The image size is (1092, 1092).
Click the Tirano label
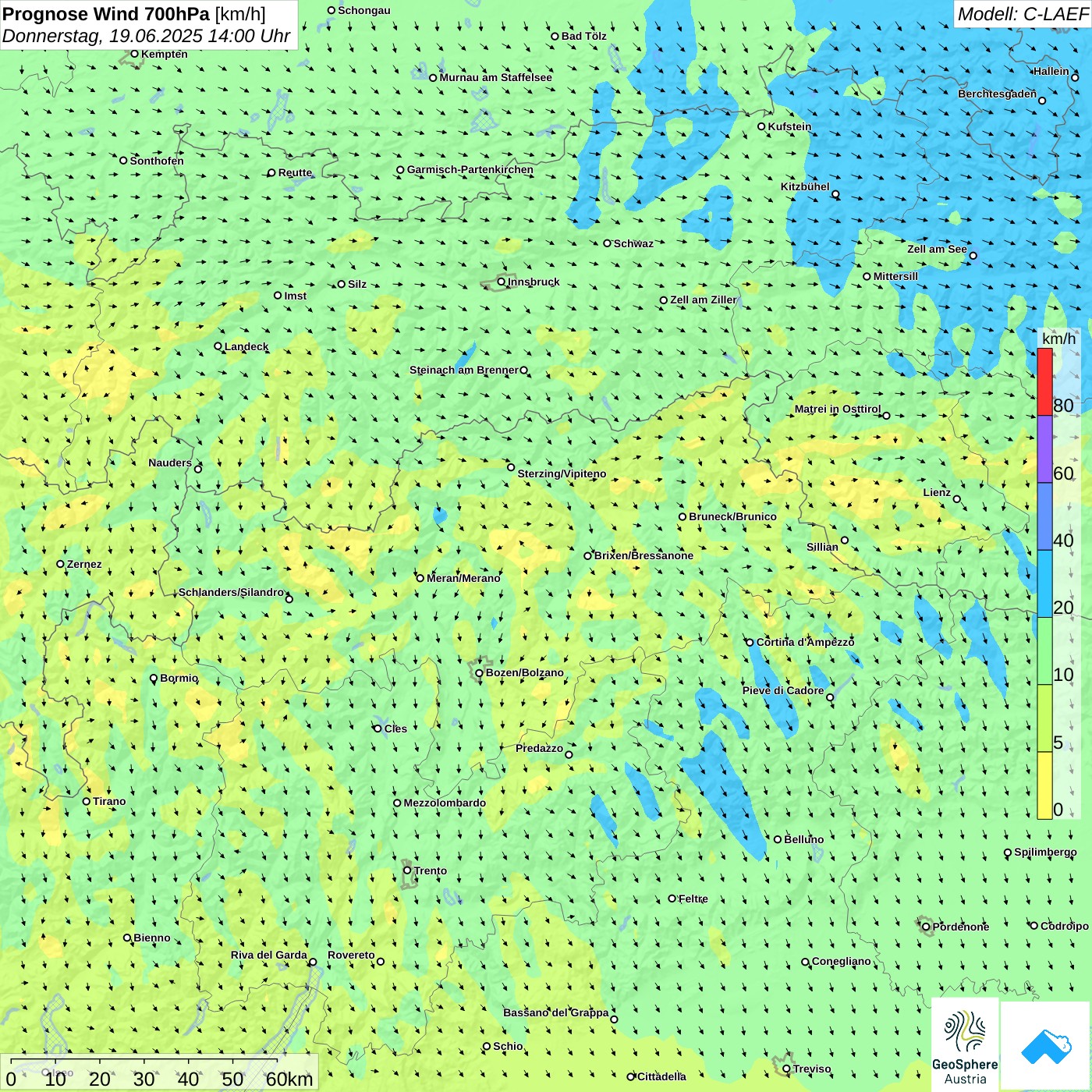pos(109,801)
